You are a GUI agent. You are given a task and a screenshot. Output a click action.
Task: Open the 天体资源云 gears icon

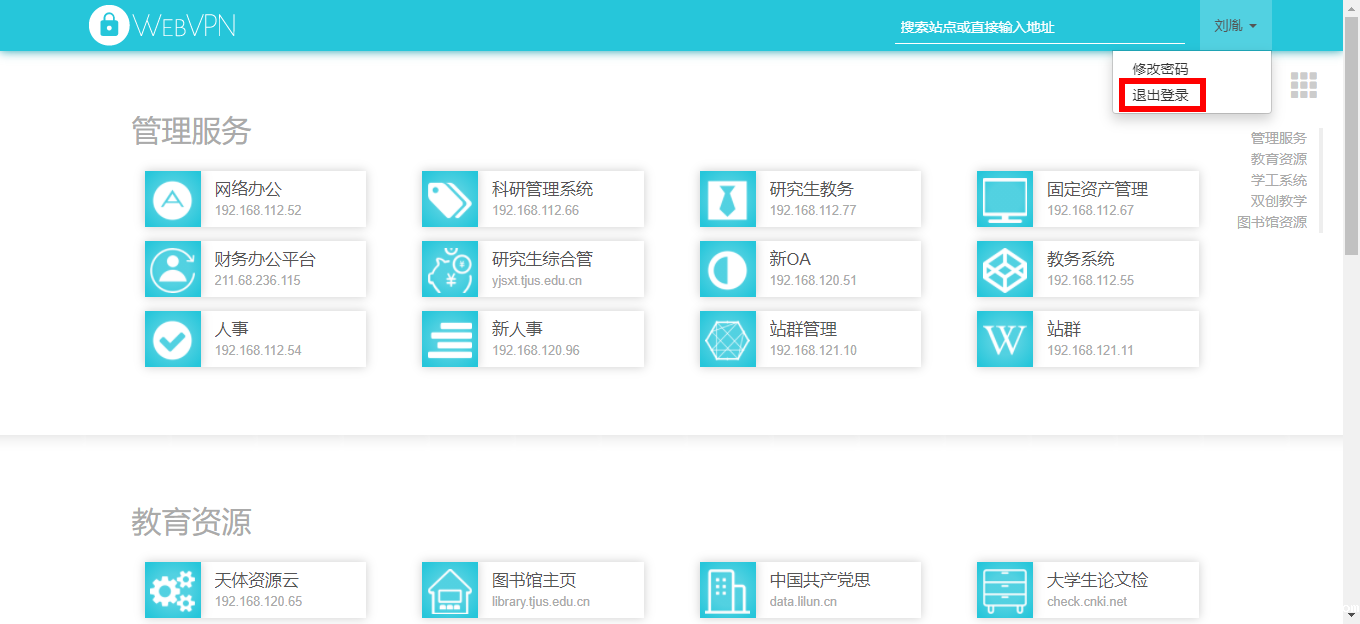pos(173,590)
